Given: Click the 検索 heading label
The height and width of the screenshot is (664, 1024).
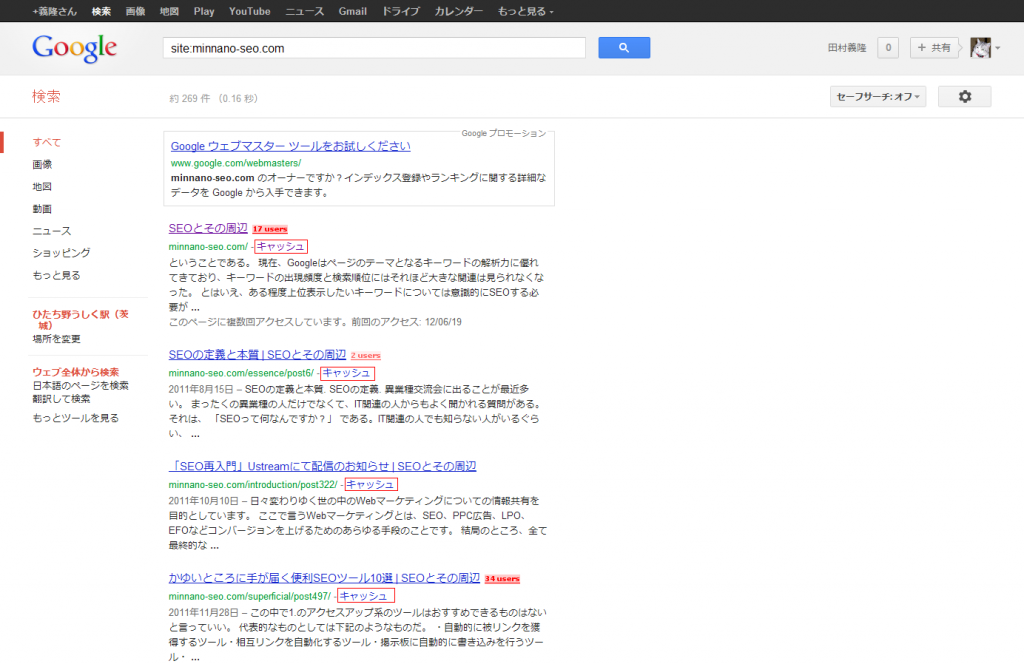Looking at the screenshot, I should point(46,97).
